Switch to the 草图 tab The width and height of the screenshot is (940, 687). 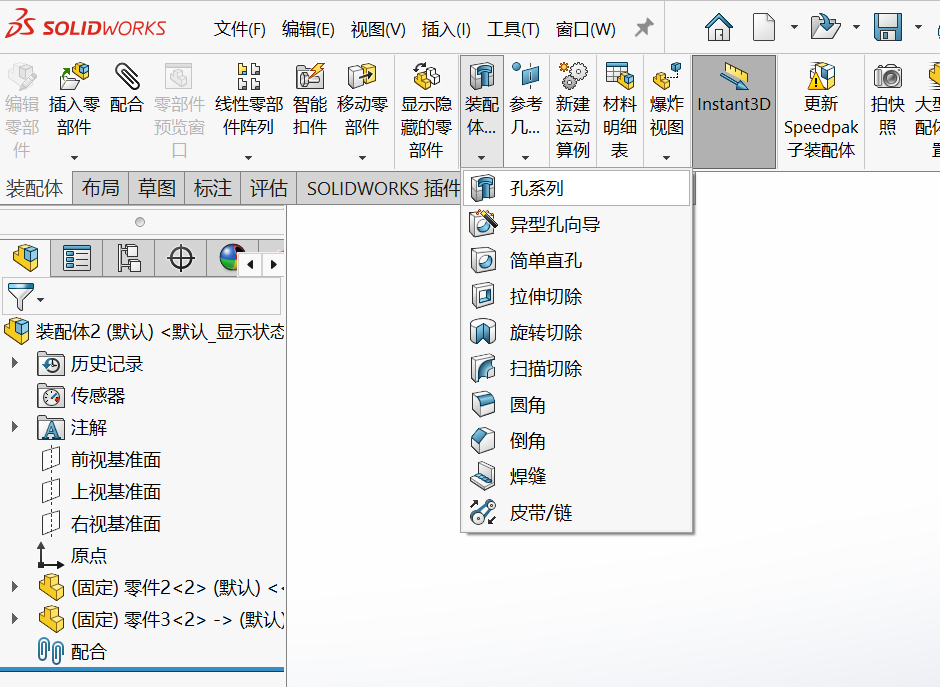tap(156, 188)
